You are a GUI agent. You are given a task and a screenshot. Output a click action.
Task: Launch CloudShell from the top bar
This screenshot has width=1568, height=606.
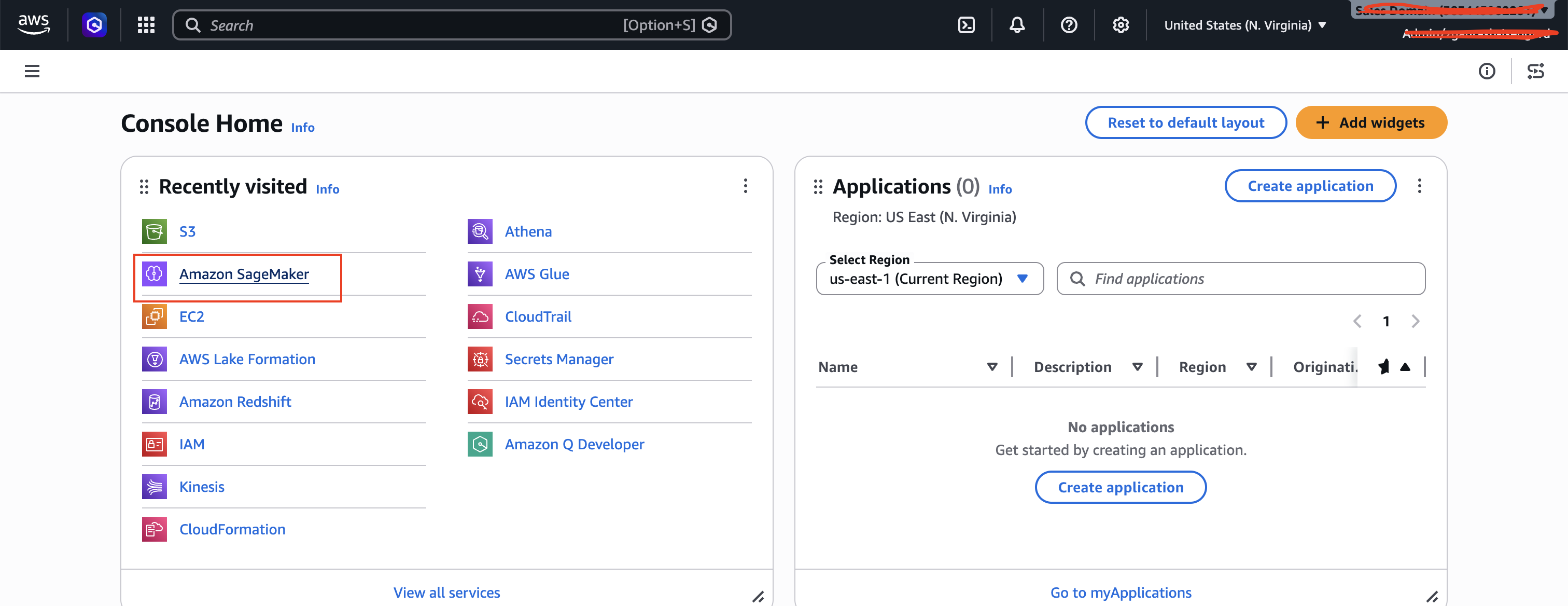pos(966,25)
